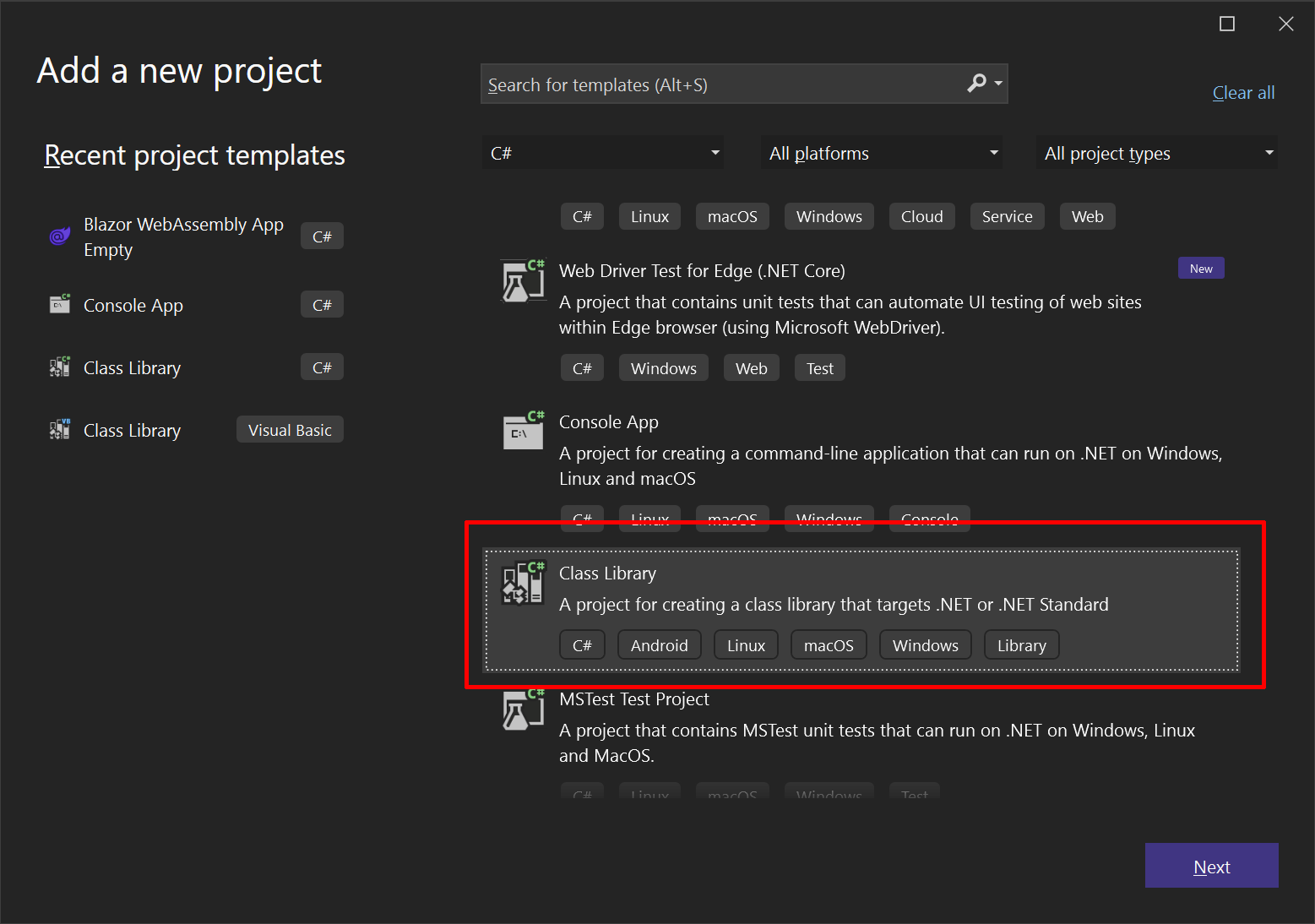Open the All project types dropdown
The width and height of the screenshot is (1315, 924).
[1156, 153]
